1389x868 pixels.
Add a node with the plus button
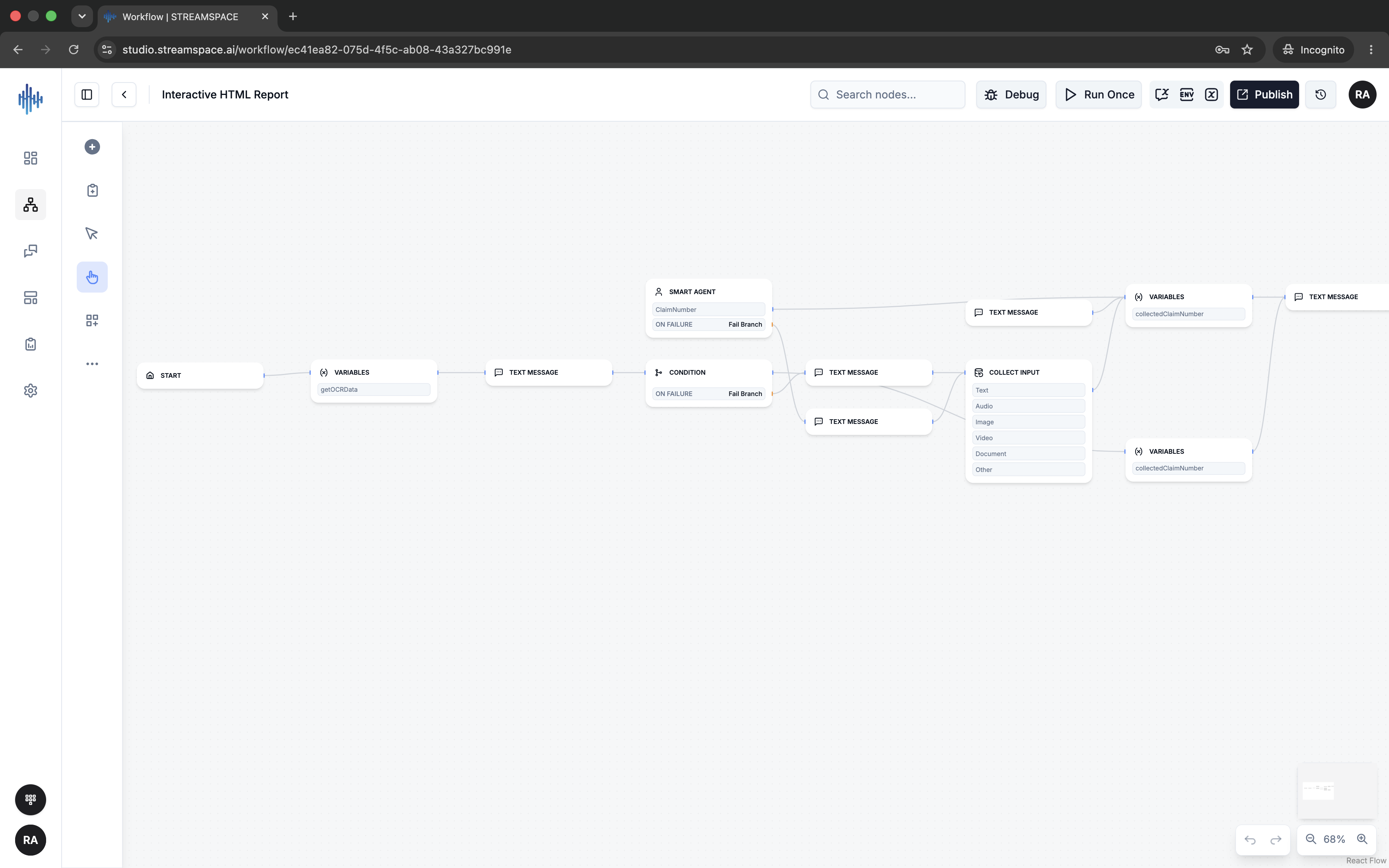[x=92, y=147]
